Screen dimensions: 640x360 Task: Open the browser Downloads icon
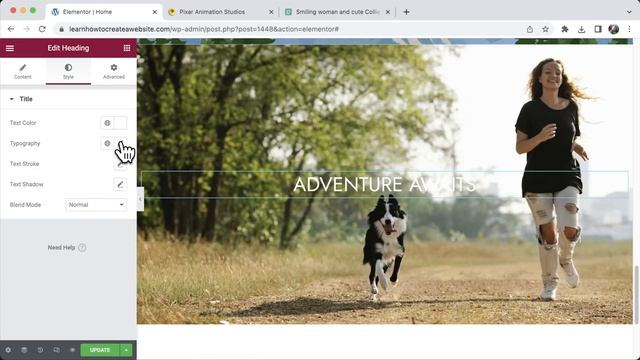click(x=581, y=29)
